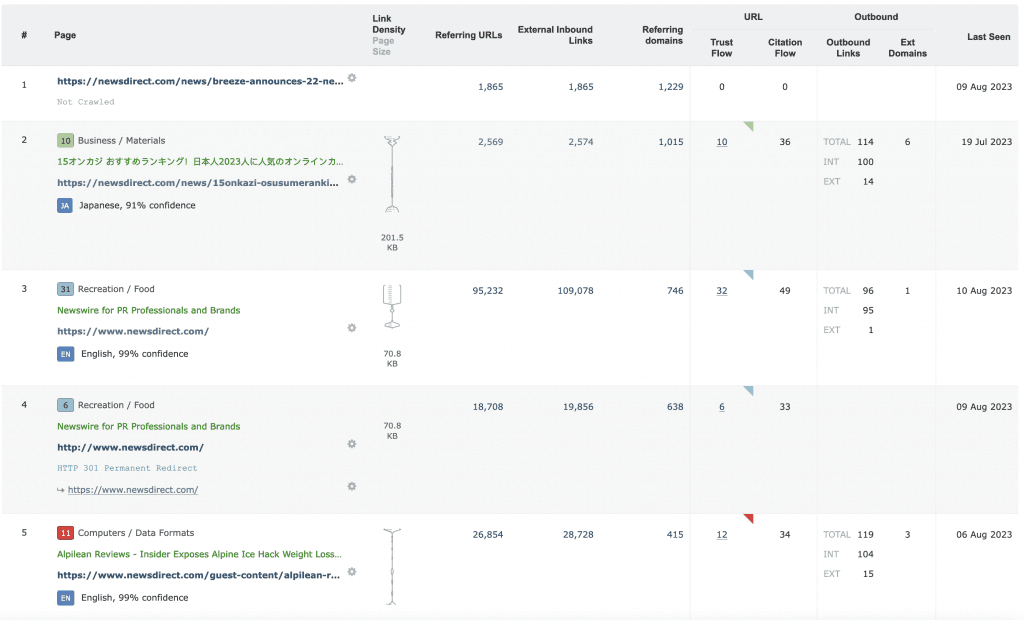The image size is (1024, 620).
Task: Sort by Last Seen column header
Action: [988, 37]
